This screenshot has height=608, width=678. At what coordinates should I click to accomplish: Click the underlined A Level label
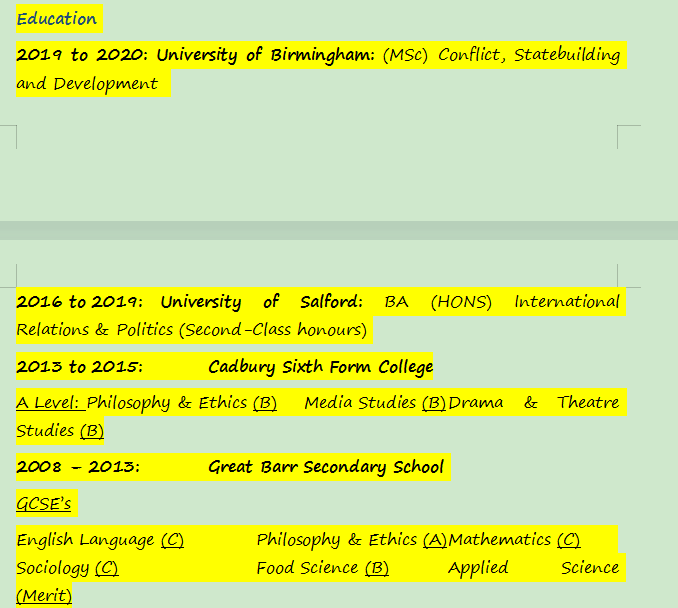pos(49,403)
